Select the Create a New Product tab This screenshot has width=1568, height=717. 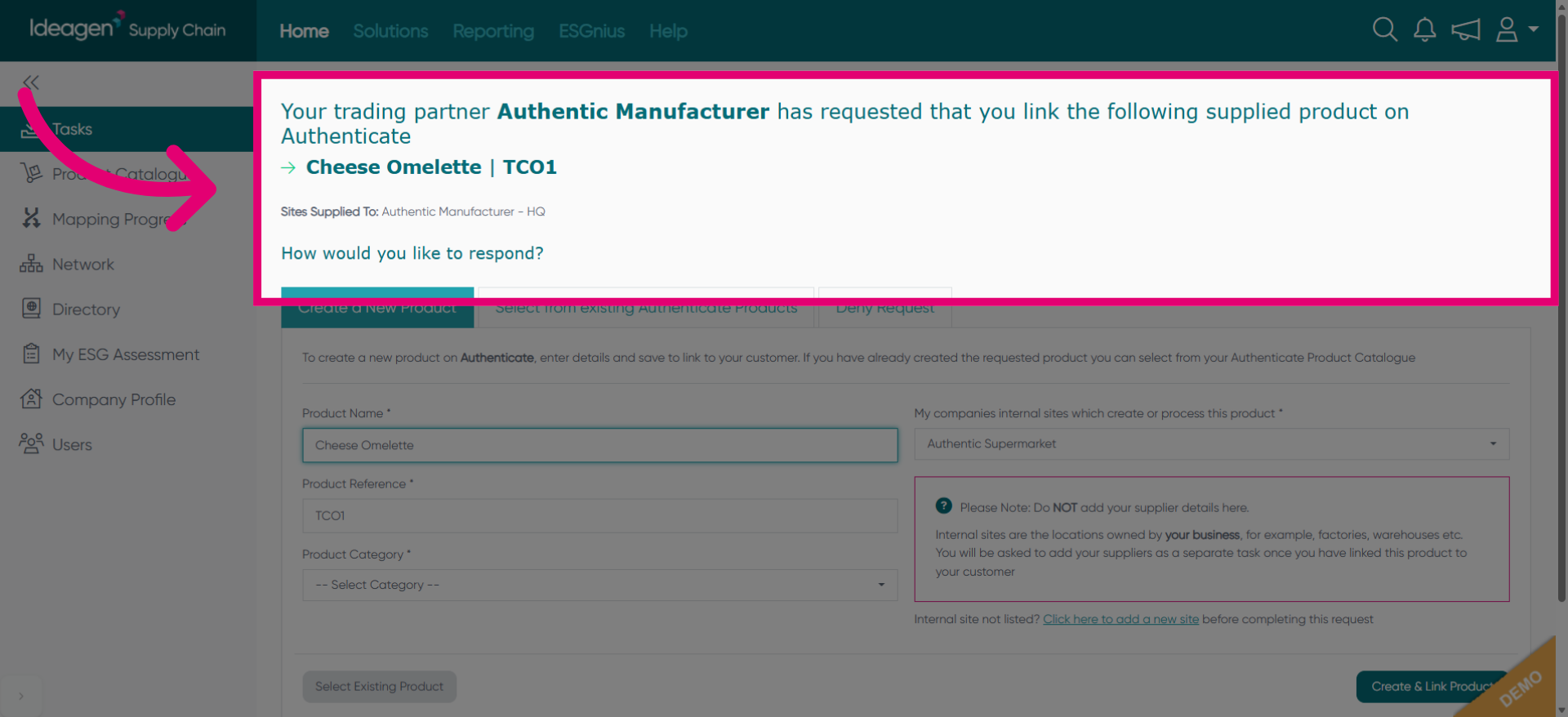click(377, 308)
